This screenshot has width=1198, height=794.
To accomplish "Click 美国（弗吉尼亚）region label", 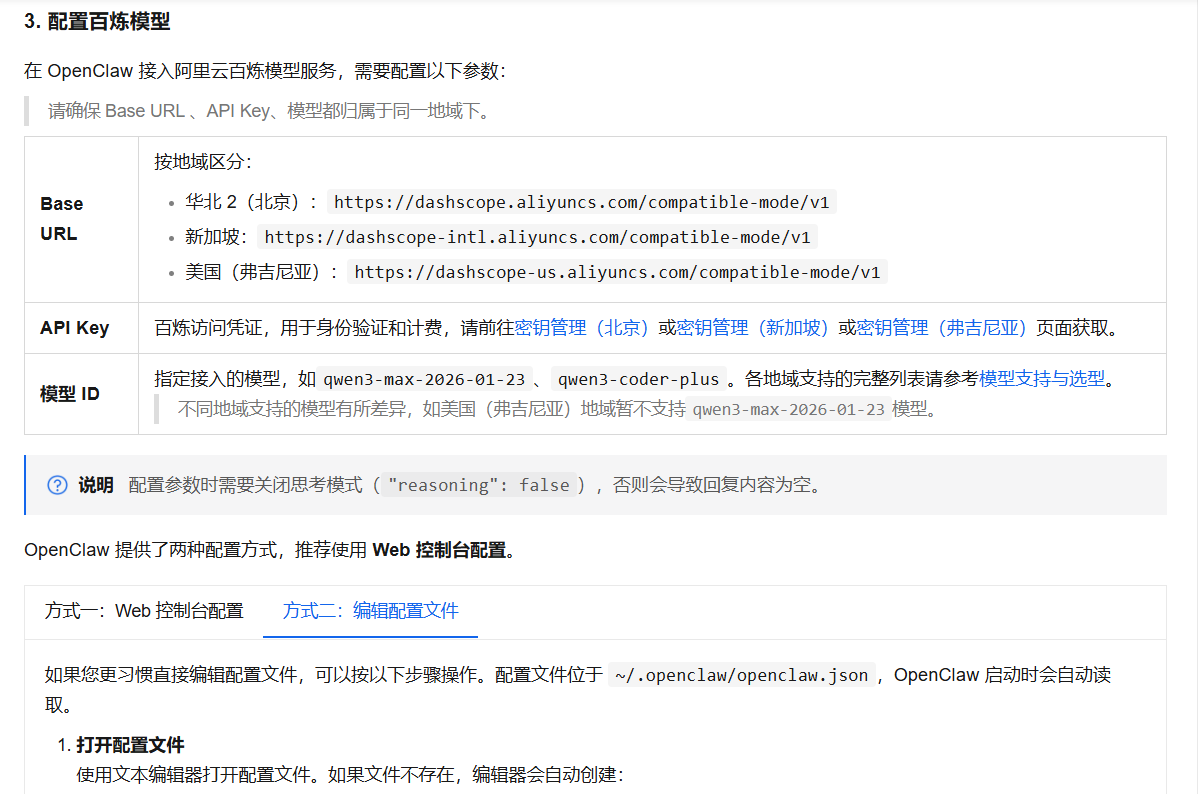I will [x=261, y=273].
